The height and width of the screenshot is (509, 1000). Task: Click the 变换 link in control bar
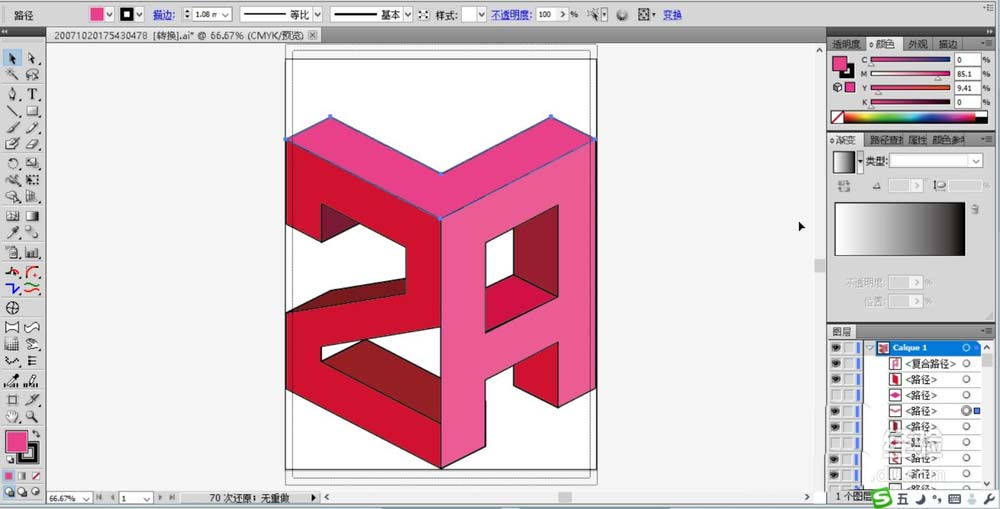point(673,15)
